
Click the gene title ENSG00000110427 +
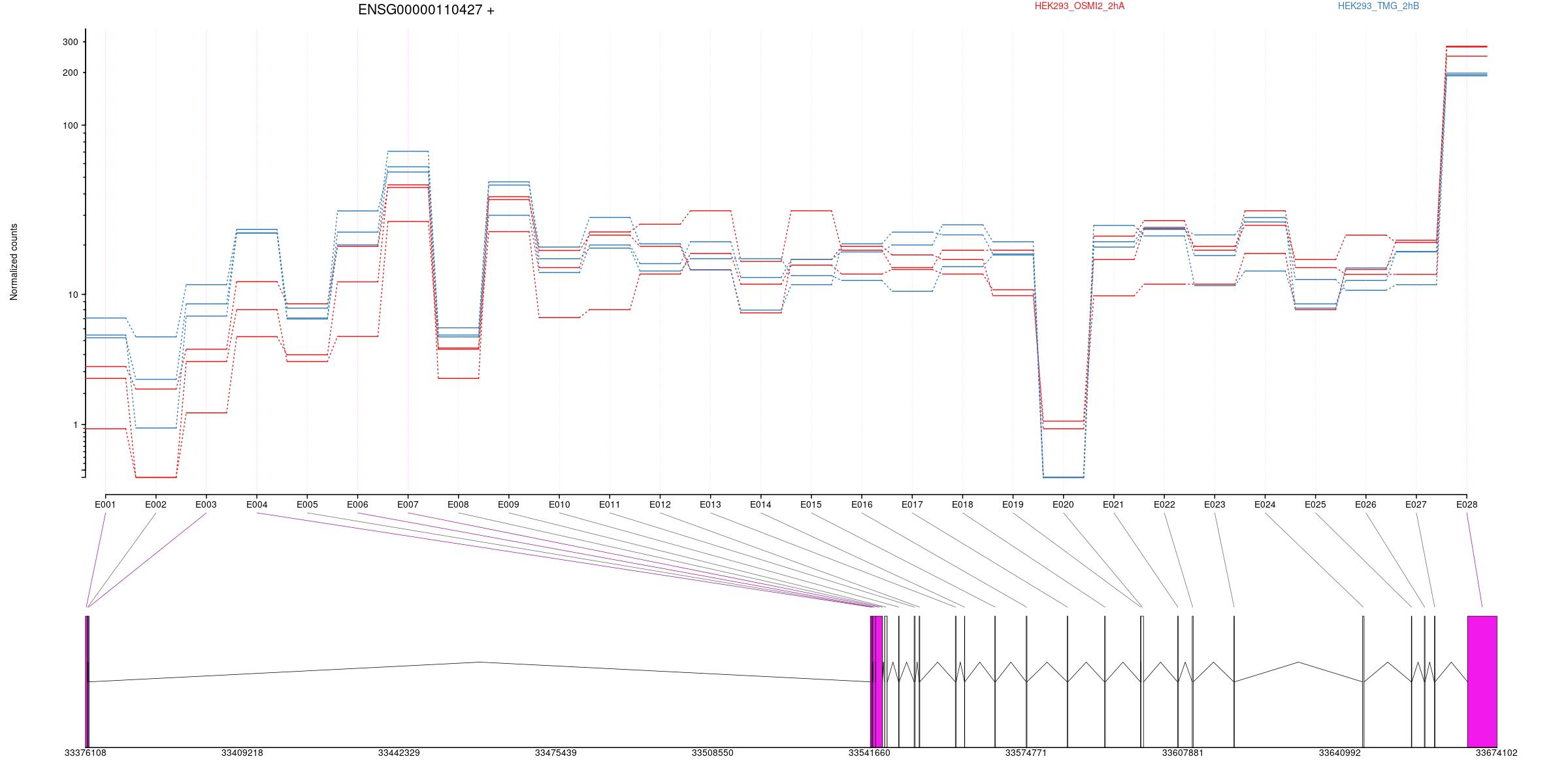(426, 10)
